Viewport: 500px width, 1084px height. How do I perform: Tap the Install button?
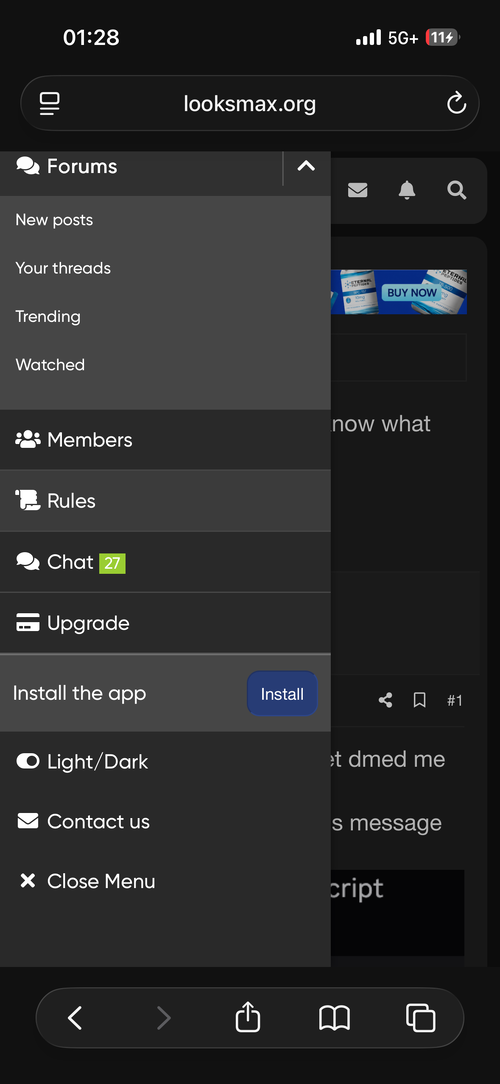pyautogui.click(x=282, y=693)
